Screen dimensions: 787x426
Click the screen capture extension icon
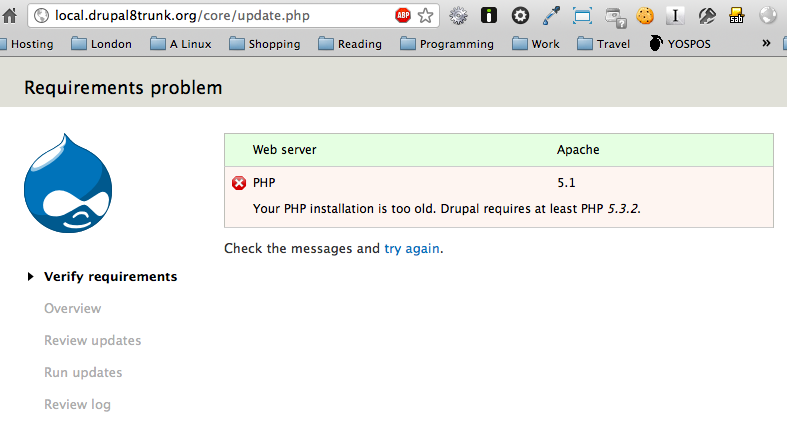[582, 16]
